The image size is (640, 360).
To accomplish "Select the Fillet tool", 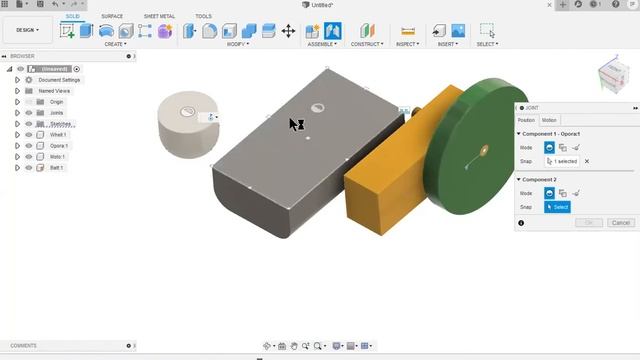I will pos(209,31).
